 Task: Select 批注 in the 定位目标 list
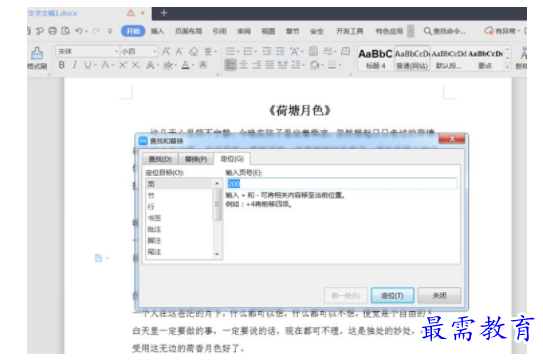[179, 229]
